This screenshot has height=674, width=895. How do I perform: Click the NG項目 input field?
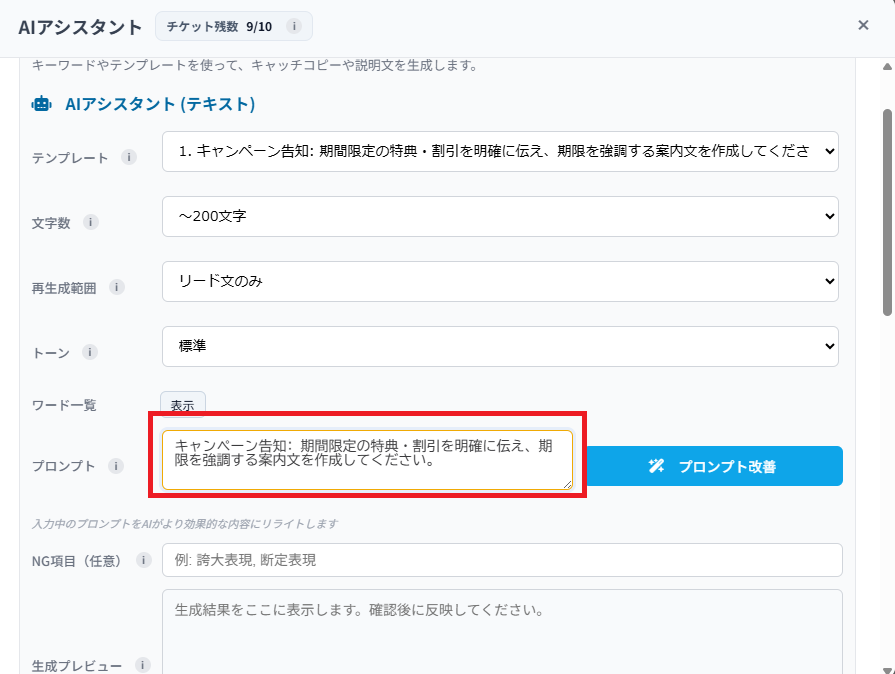500,560
